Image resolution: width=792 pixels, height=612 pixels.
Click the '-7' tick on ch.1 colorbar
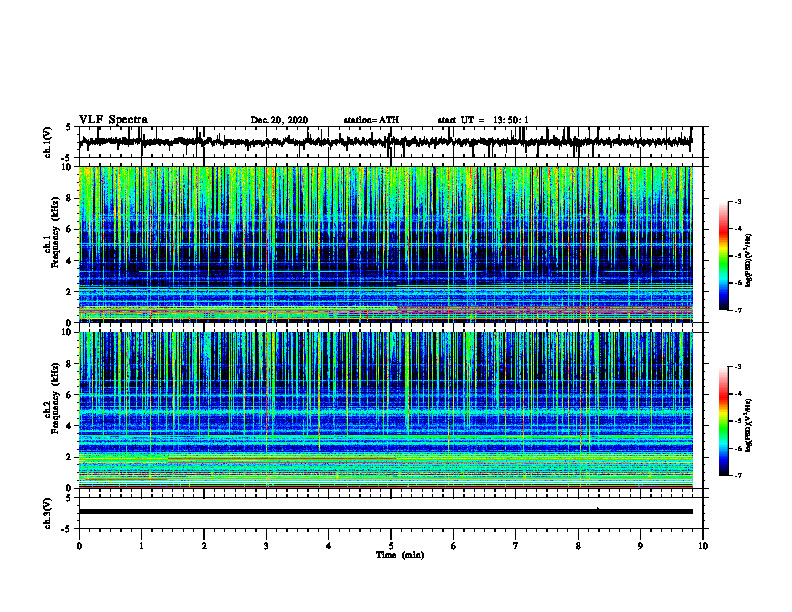(x=738, y=310)
